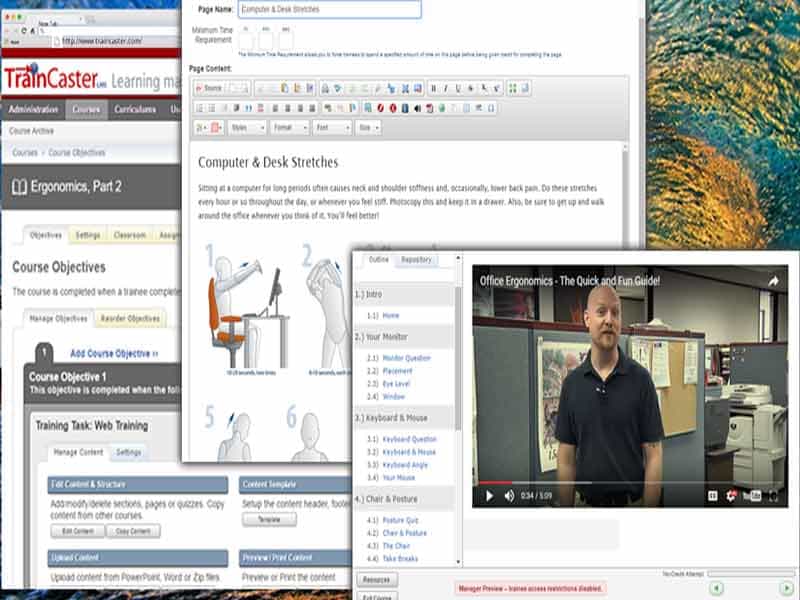Open the Styles dropdown
The height and width of the screenshot is (600, 800).
[x=247, y=128]
